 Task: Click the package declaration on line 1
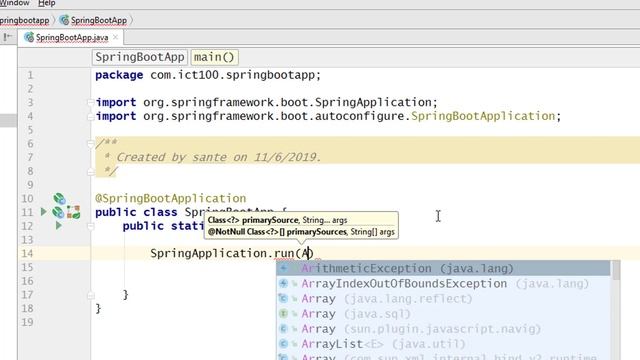coord(208,75)
